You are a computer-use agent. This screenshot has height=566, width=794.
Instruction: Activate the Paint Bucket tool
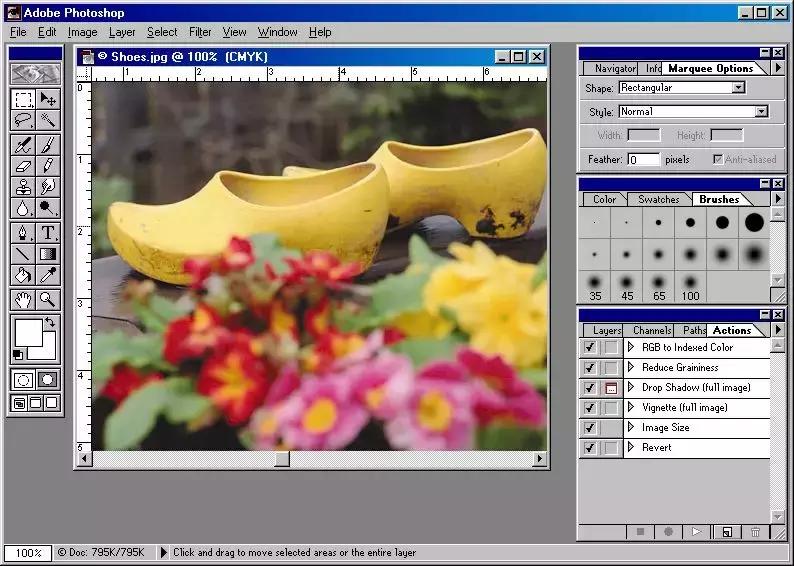click(x=23, y=275)
